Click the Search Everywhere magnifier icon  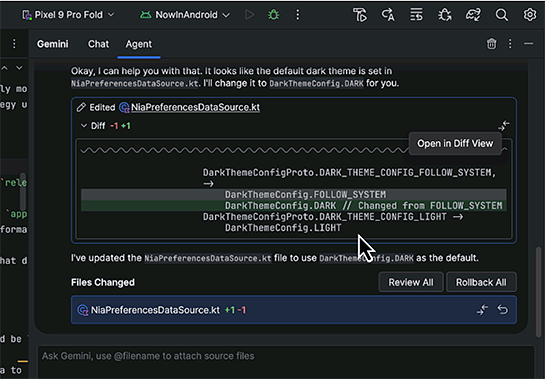502,15
